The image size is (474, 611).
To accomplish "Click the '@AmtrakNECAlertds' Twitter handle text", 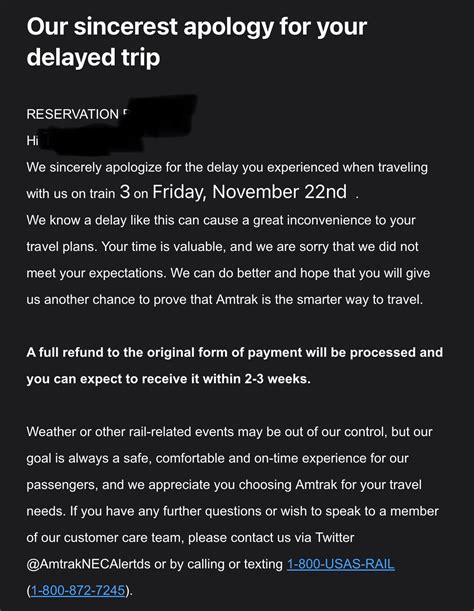I will pos(88,564).
